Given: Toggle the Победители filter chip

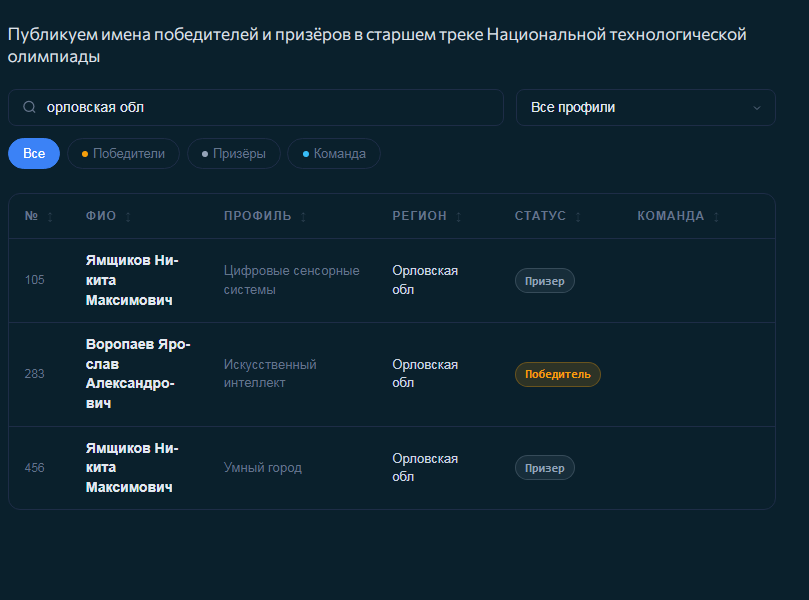Looking at the screenshot, I should point(123,154).
